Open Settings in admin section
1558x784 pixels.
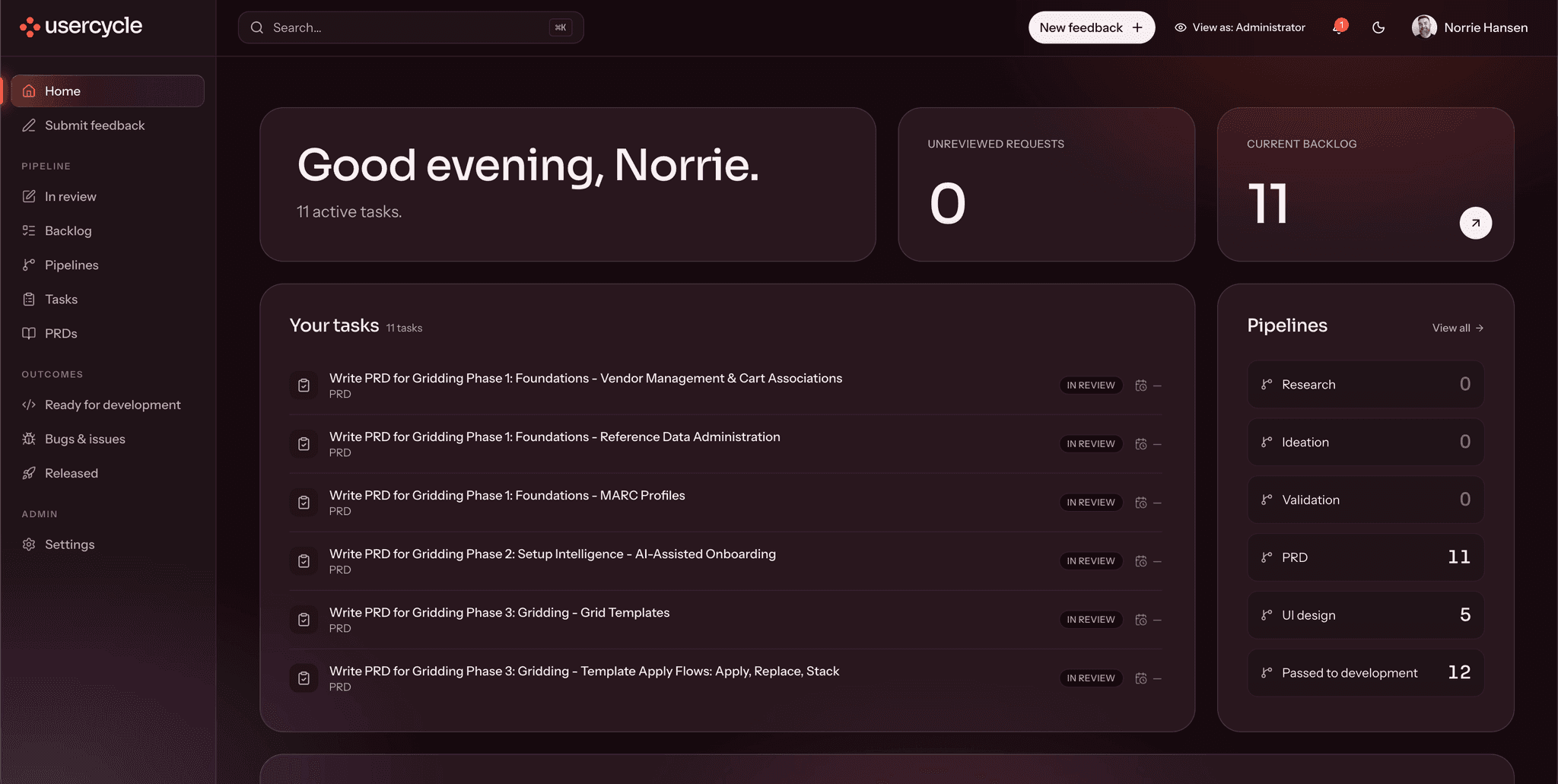pos(107,544)
